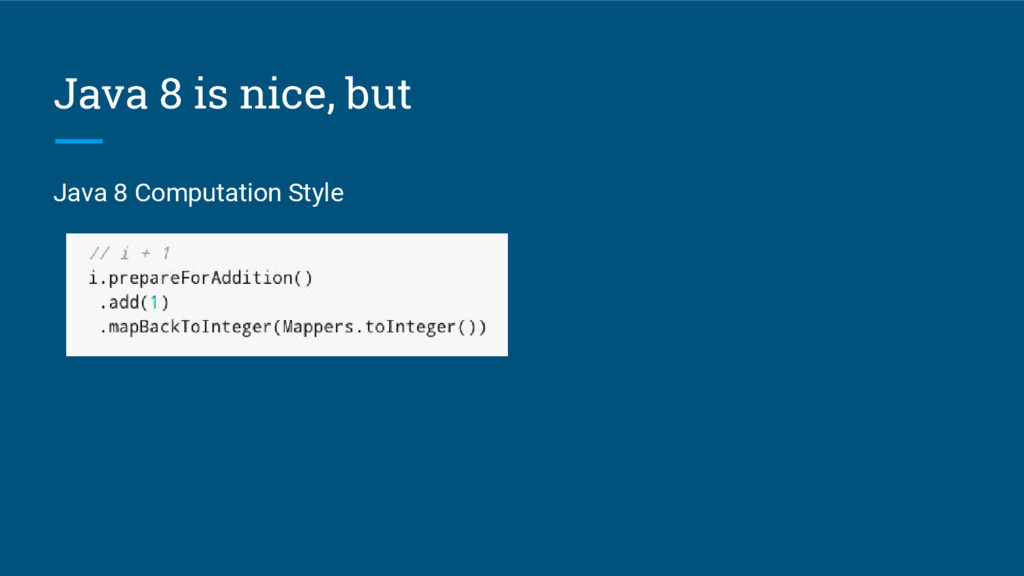Click the word "is" in the title
1024x576 pixels.
click(x=210, y=94)
